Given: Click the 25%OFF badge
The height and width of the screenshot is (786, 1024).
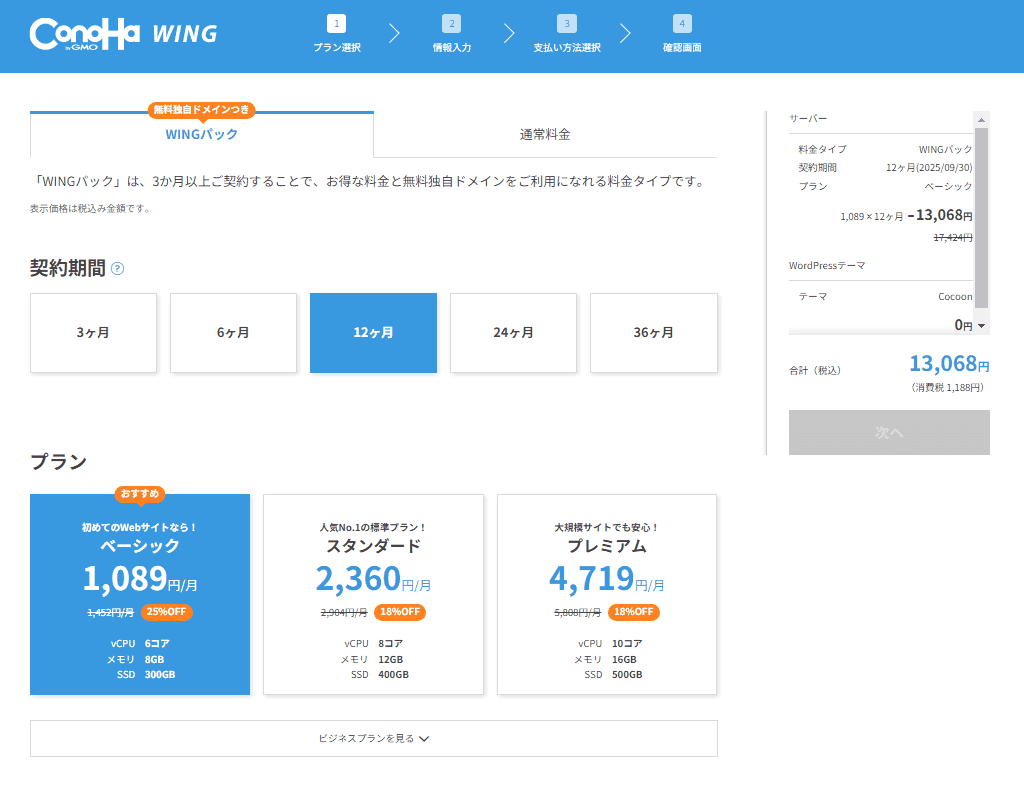Looking at the screenshot, I should coord(167,612).
